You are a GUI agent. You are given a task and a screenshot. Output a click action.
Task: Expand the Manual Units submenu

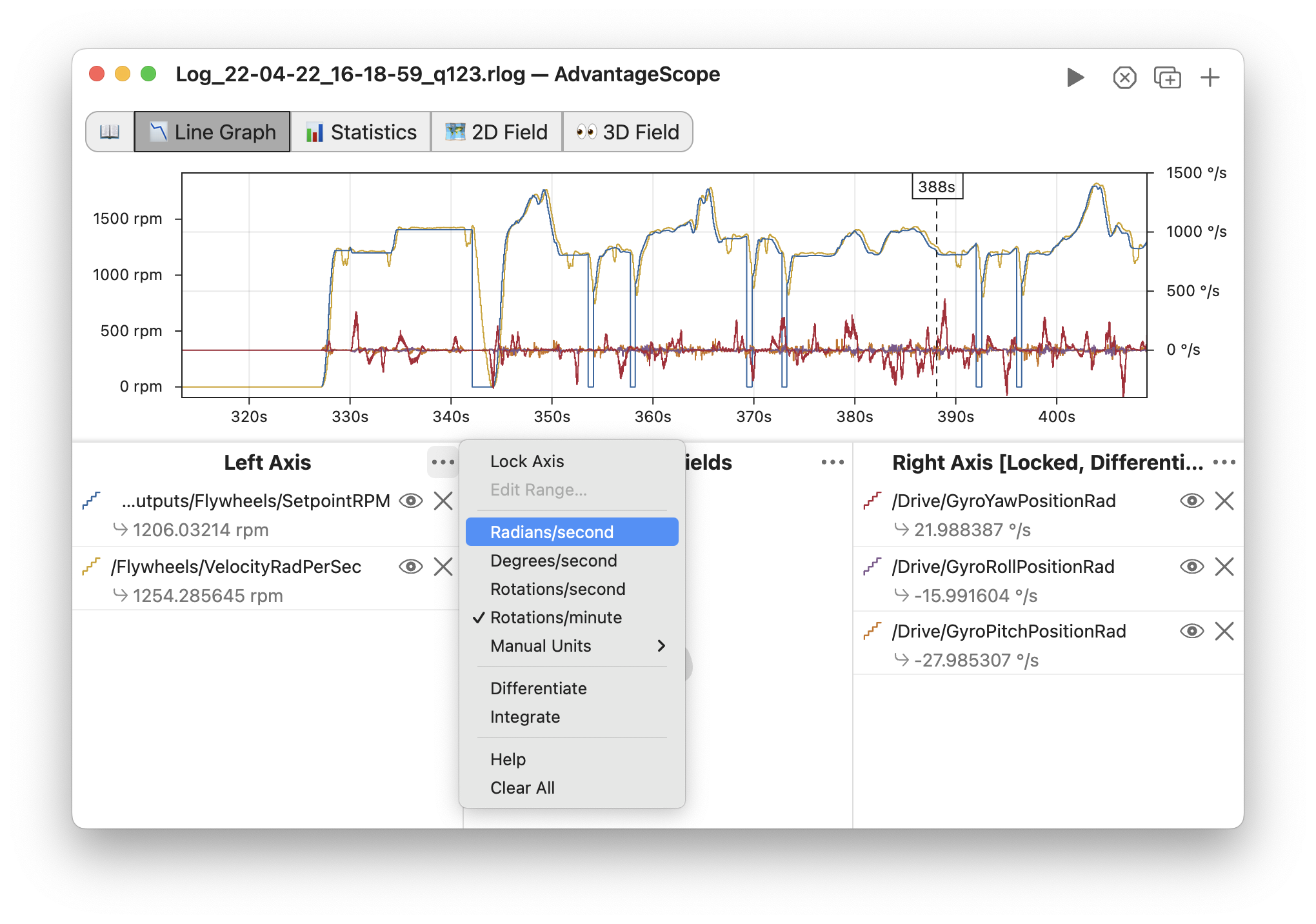coord(572,646)
